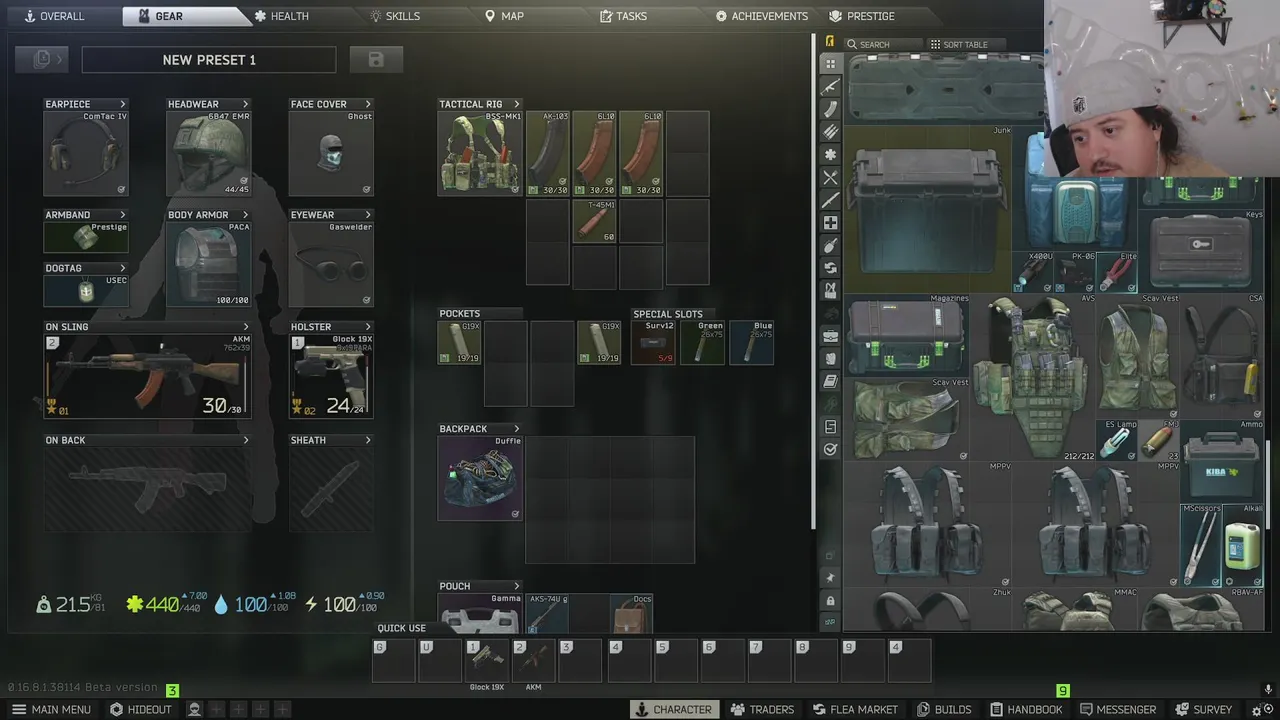Open the Prestige tab
The image size is (1280, 720).
[862, 16]
